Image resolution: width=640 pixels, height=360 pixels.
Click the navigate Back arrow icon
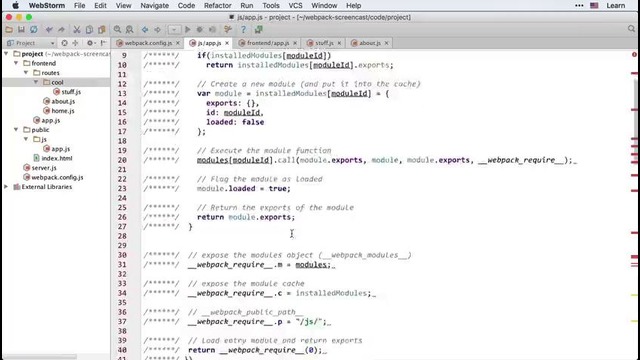[145, 29]
